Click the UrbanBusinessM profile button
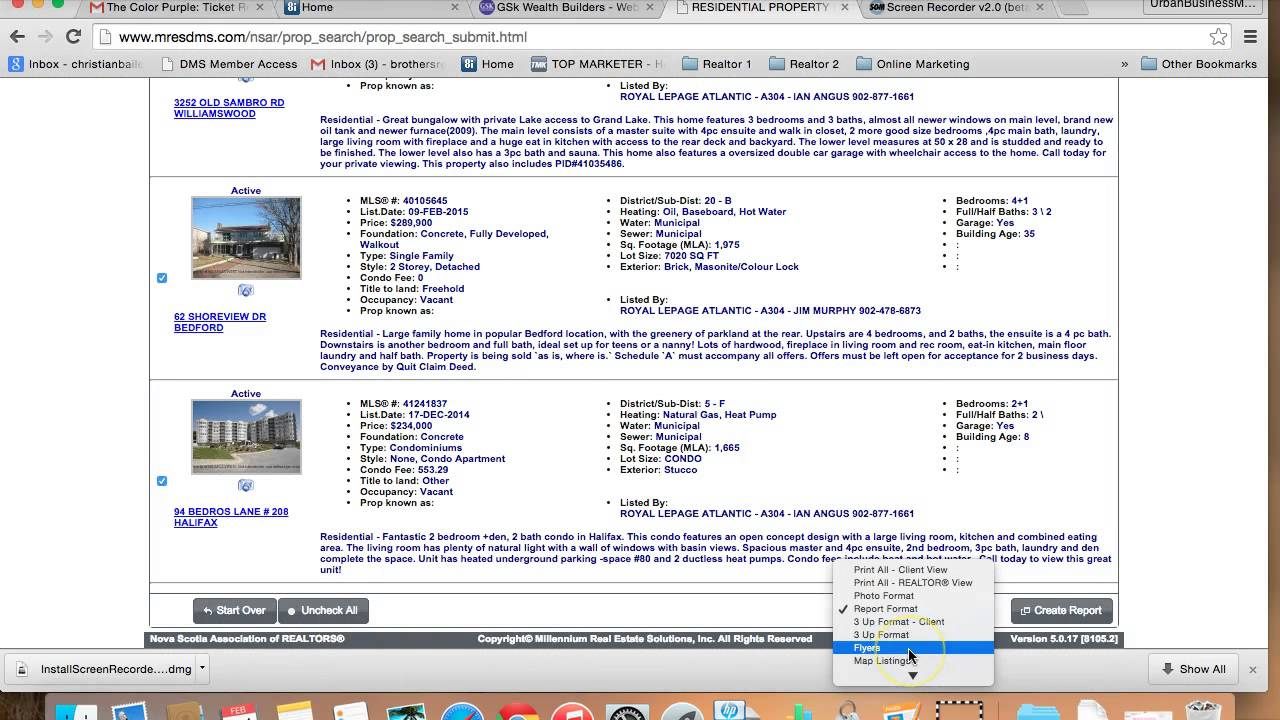 1202,5
